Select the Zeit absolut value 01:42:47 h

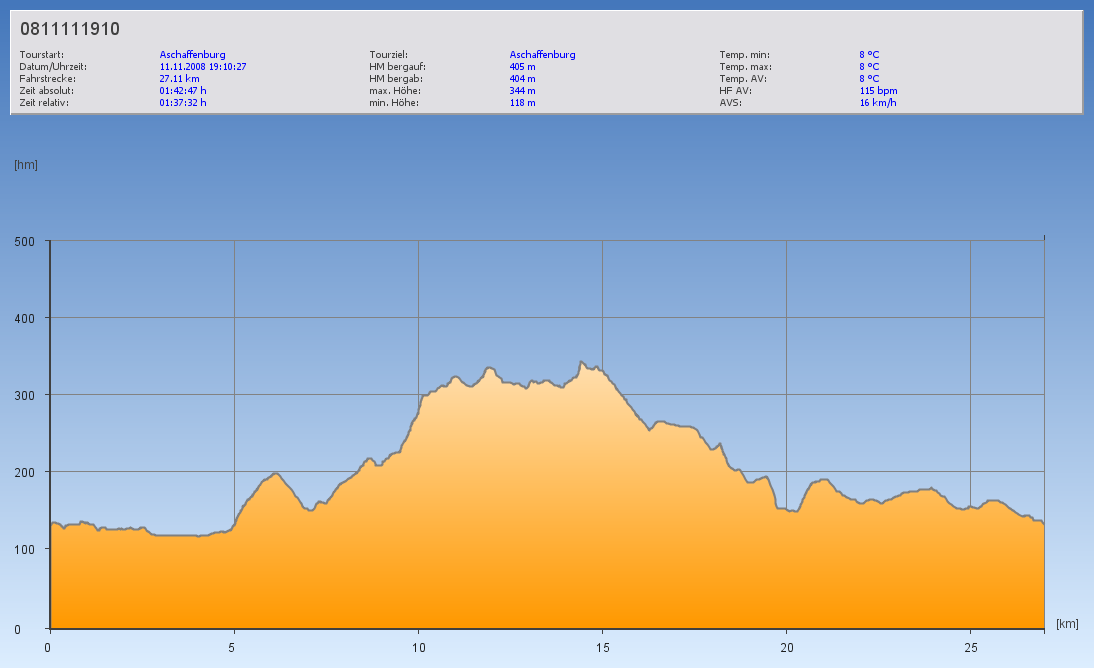coord(183,91)
